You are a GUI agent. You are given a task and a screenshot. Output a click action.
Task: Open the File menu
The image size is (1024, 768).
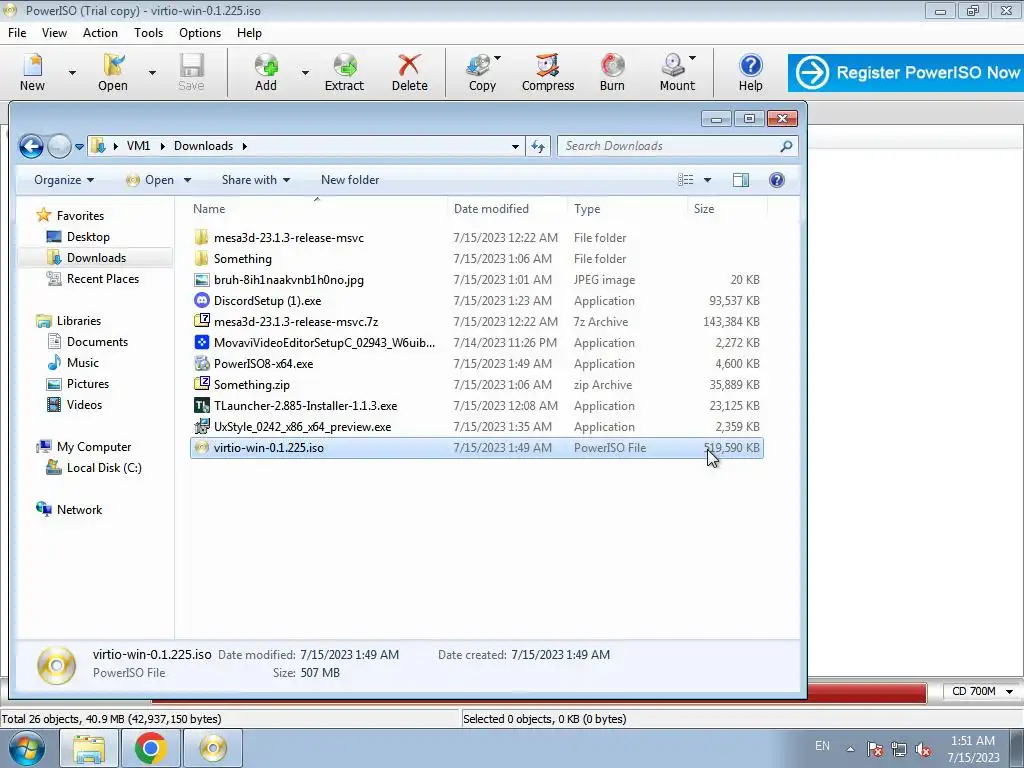pos(17,33)
